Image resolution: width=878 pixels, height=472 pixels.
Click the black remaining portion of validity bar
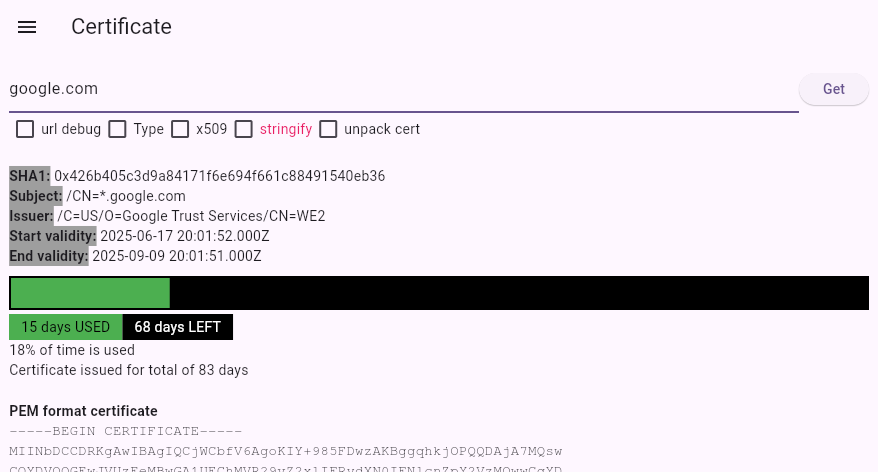coord(518,293)
